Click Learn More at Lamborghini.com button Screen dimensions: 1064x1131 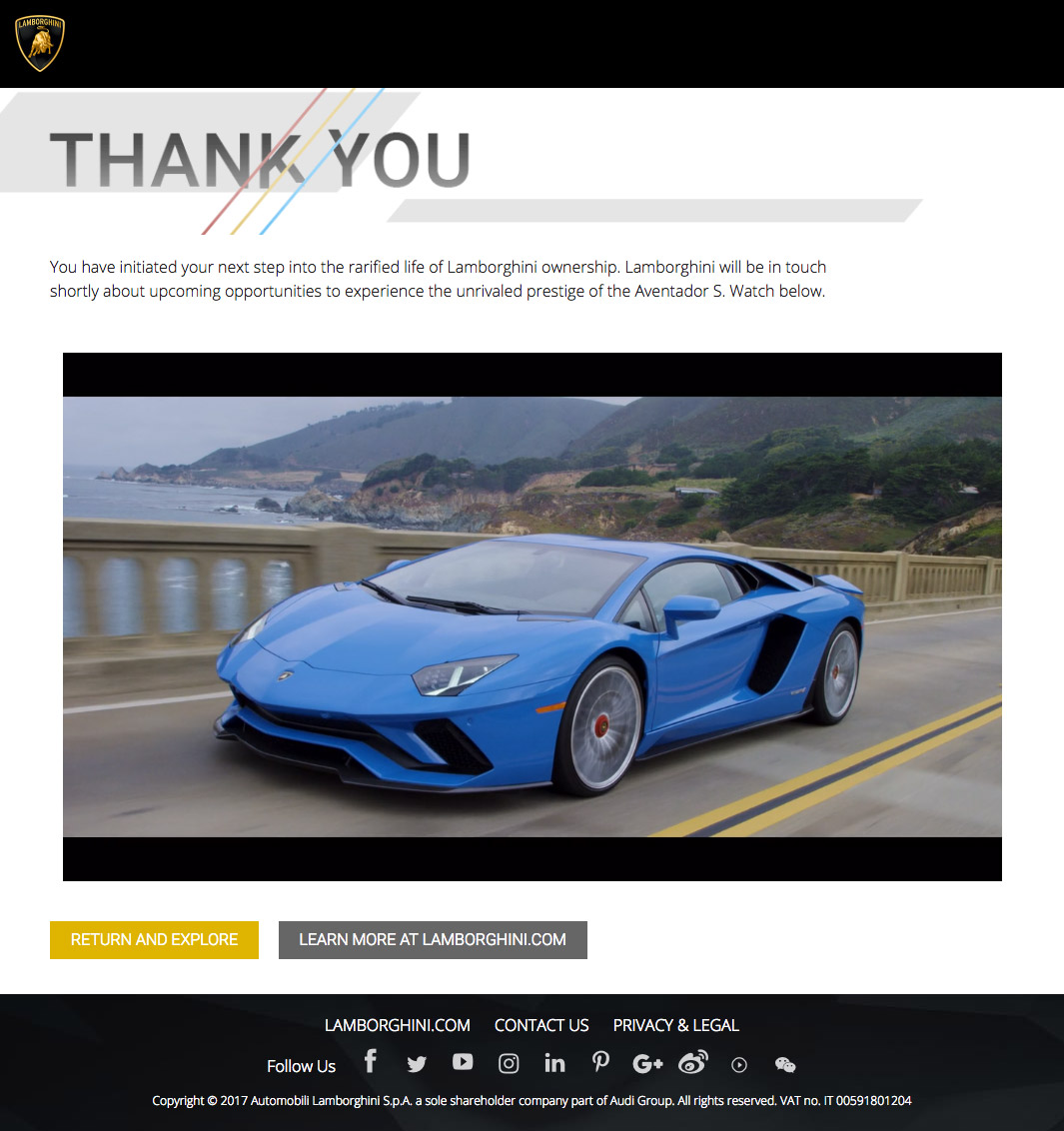pos(433,940)
